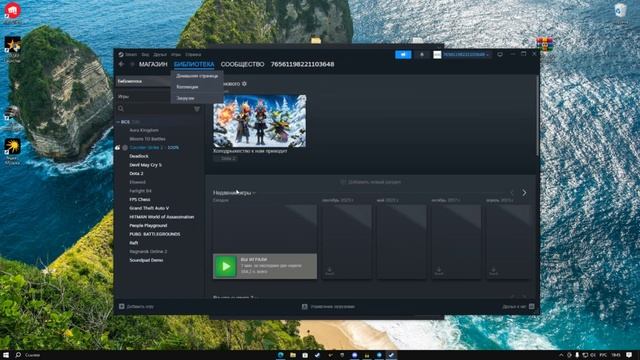640x360 pixels.
Task: Go back with the back arrow
Action: (121, 64)
